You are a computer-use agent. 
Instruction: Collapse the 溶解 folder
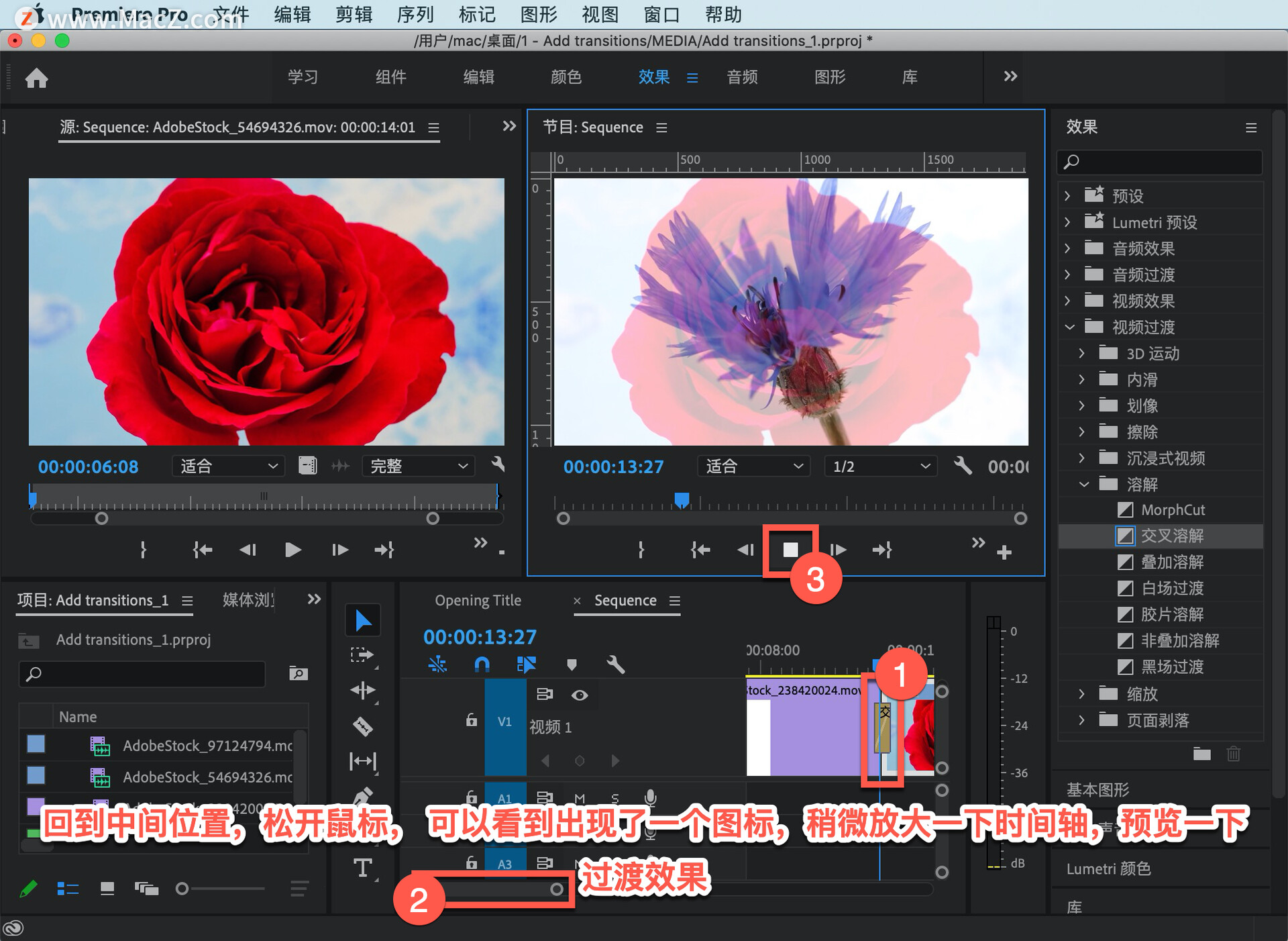pos(1083,484)
